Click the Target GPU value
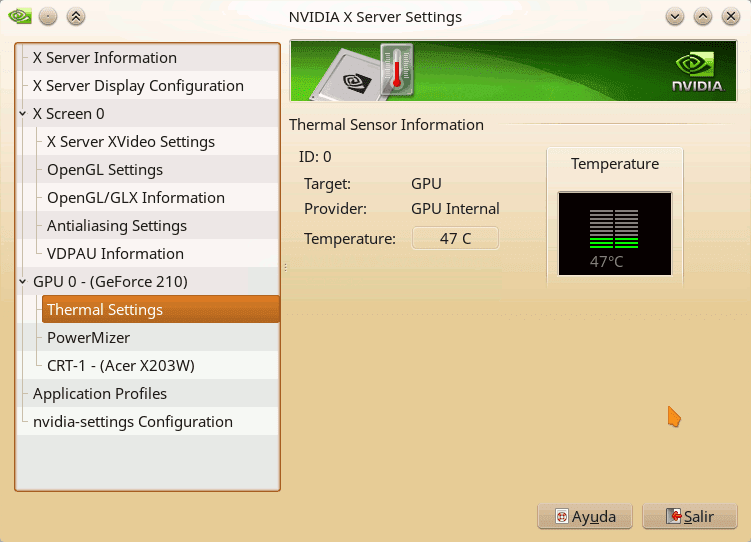Viewport: 751px width, 542px height. 426,183
